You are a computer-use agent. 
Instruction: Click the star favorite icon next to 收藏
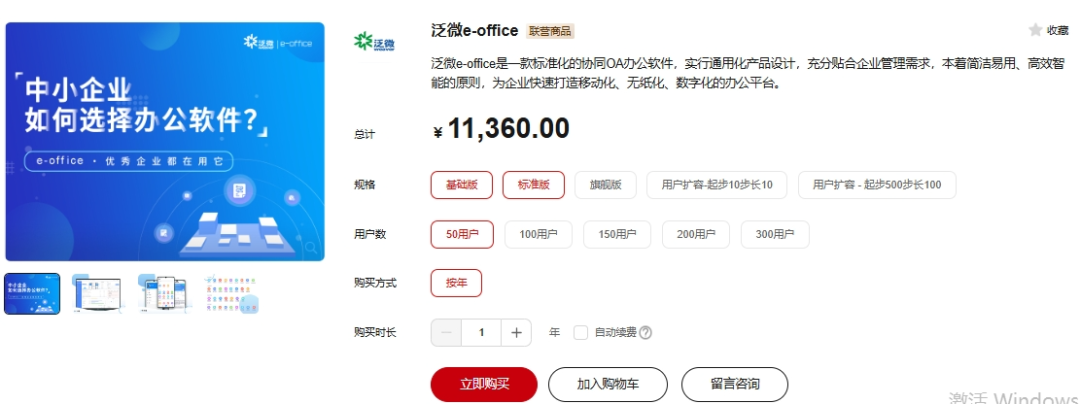pyautogui.click(x=1035, y=30)
